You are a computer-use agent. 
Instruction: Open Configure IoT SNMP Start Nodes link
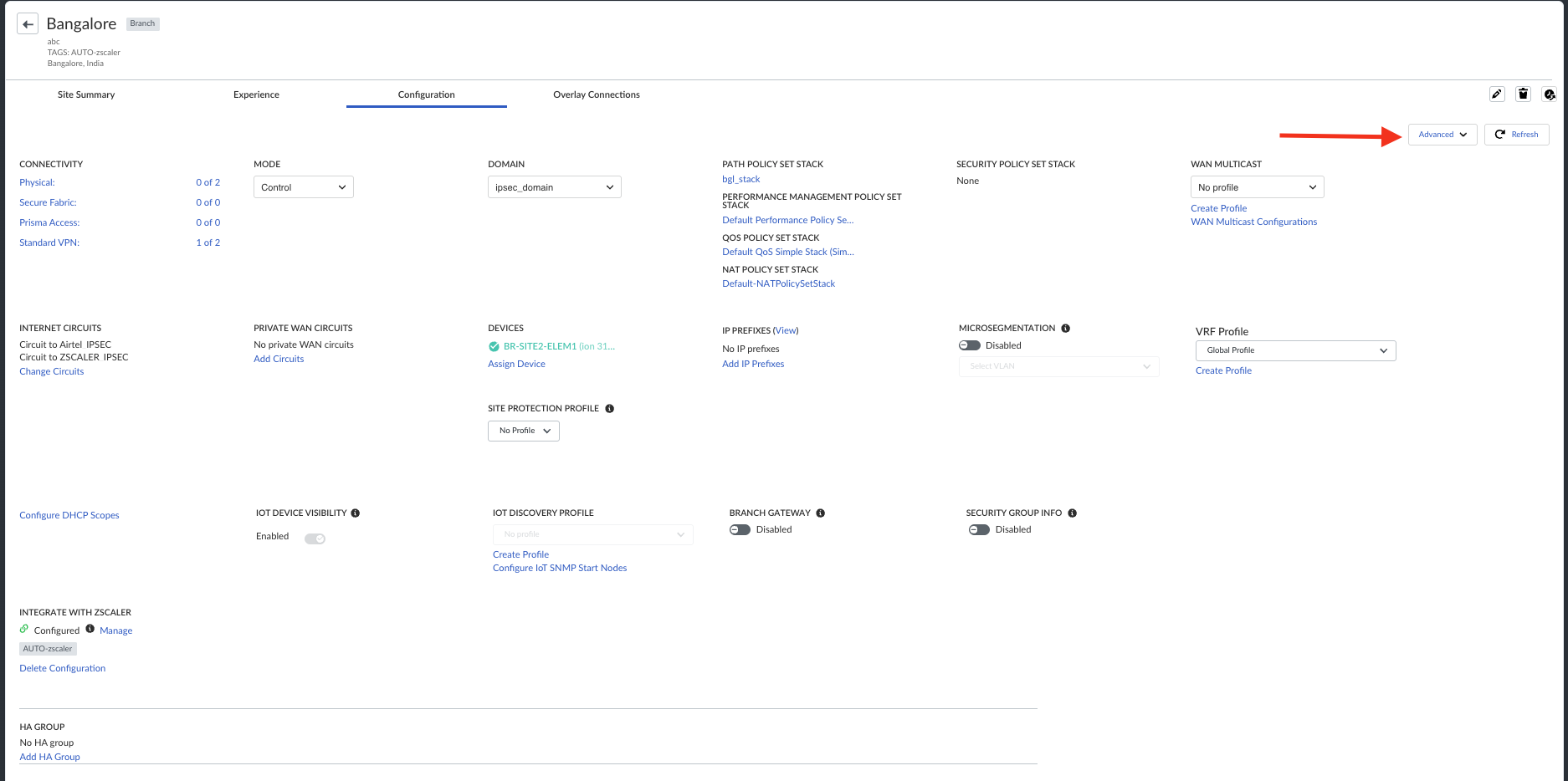pos(560,568)
